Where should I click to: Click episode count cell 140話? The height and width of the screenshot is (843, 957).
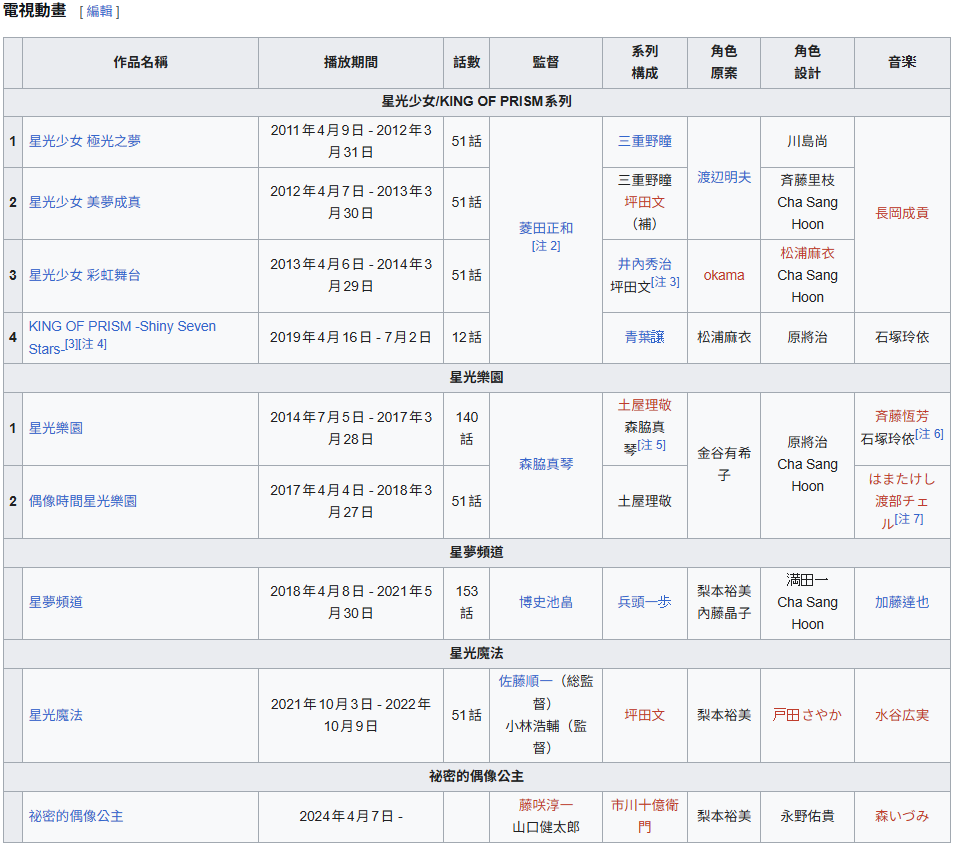pos(466,429)
